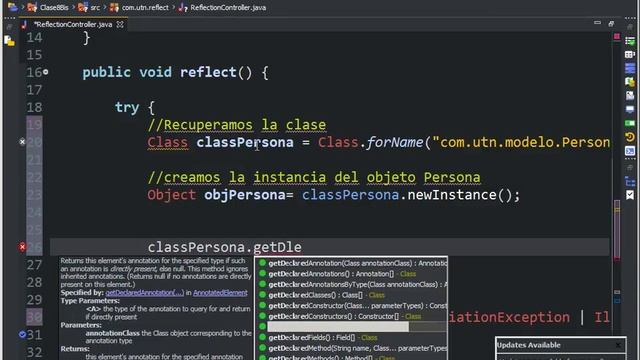
Task: Open ReflectionController.java breadcrumb item
Action: click(222, 7)
